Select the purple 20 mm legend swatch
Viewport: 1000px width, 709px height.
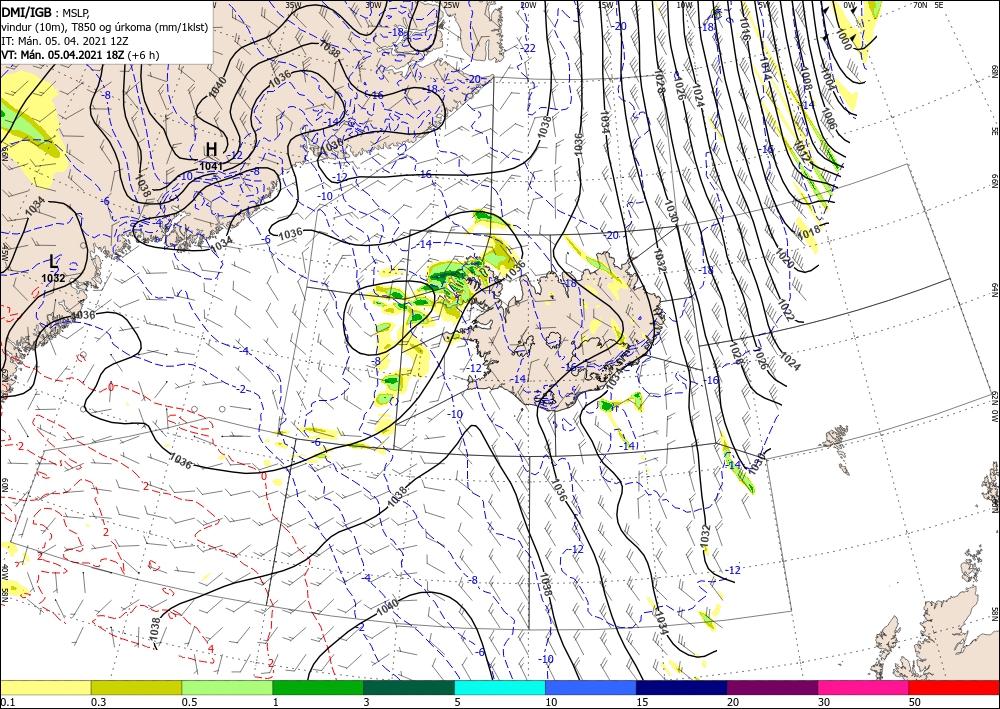click(772, 687)
